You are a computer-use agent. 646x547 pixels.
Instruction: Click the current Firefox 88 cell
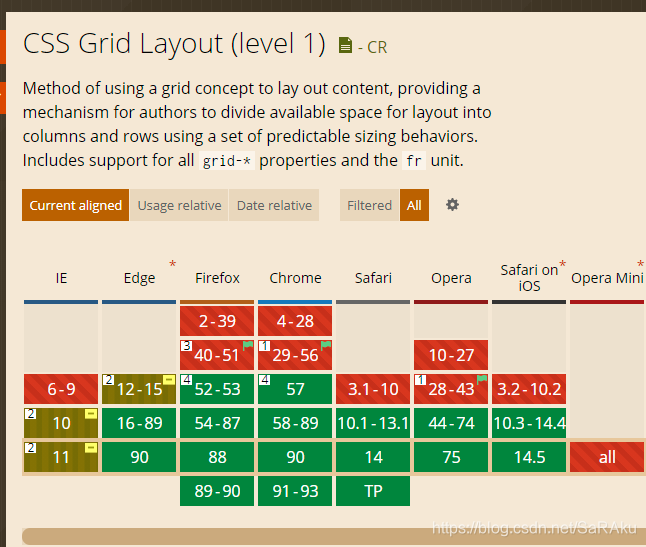(217, 457)
